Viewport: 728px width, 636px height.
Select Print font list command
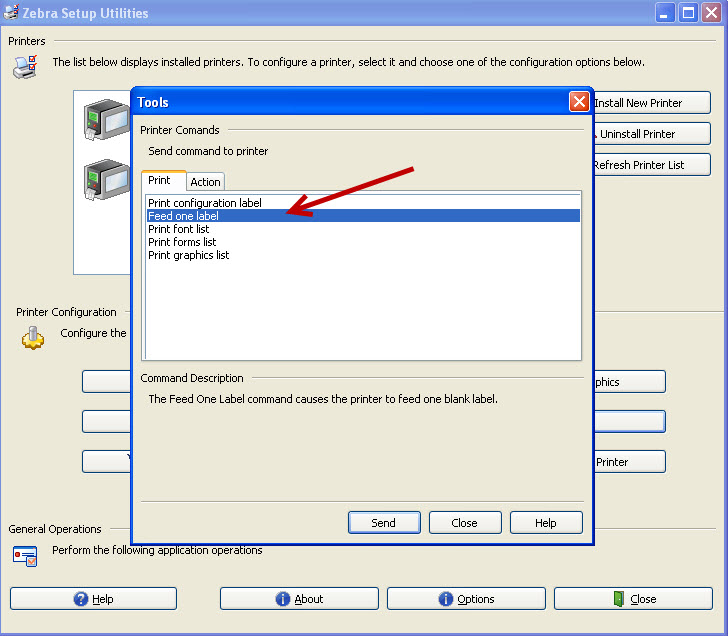coord(179,229)
